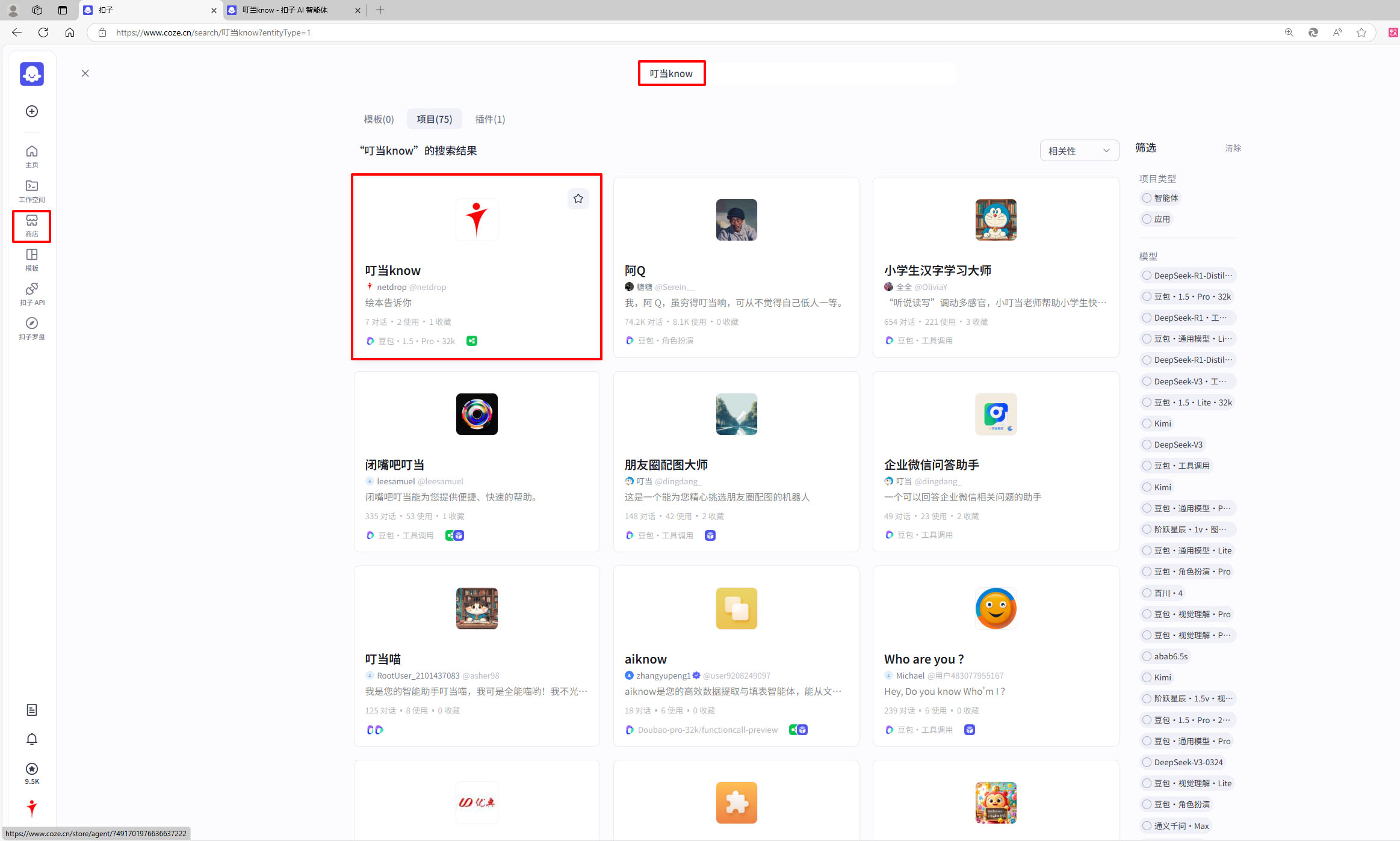This screenshot has height=841, width=1400.
Task: Click the create new plus icon
Action: point(32,111)
